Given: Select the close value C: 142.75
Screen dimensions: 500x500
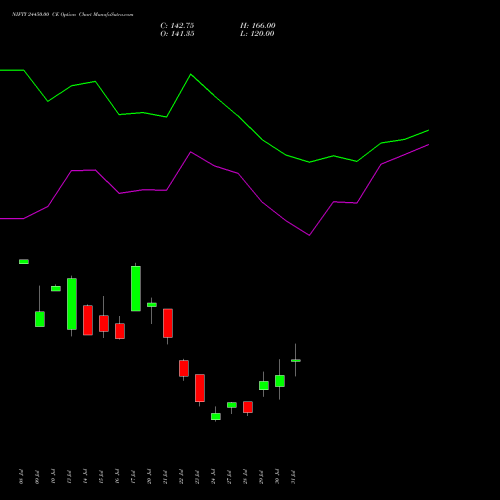Looking at the screenshot, I should point(177,26).
